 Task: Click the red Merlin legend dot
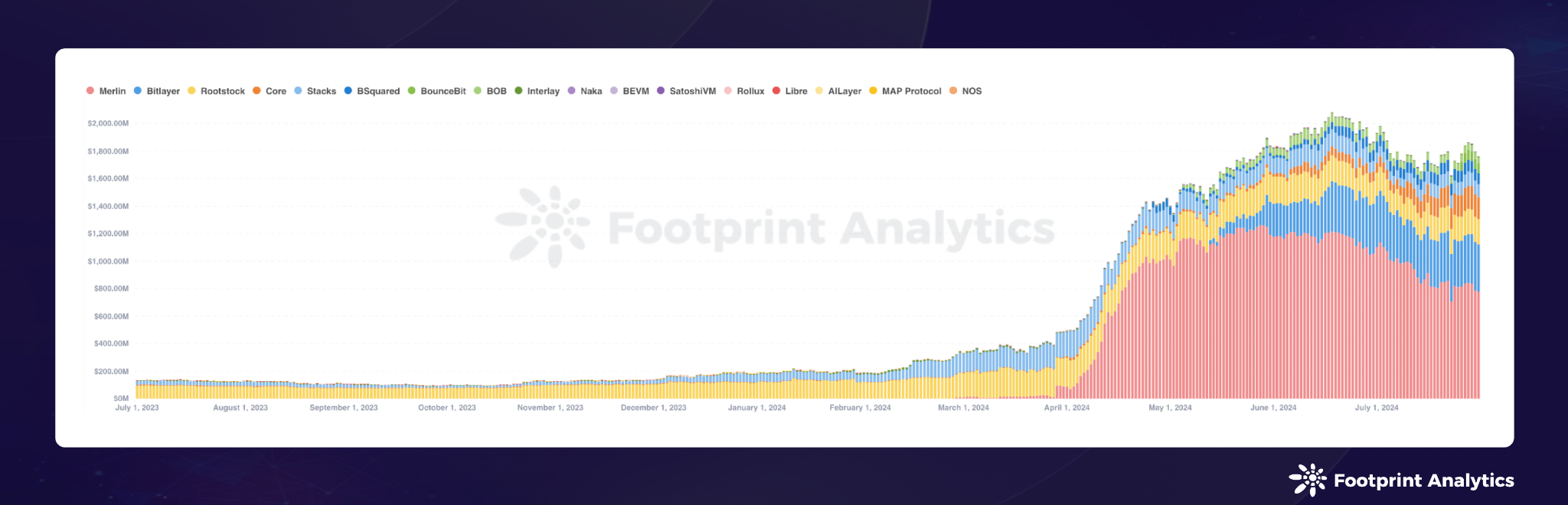coord(90,91)
